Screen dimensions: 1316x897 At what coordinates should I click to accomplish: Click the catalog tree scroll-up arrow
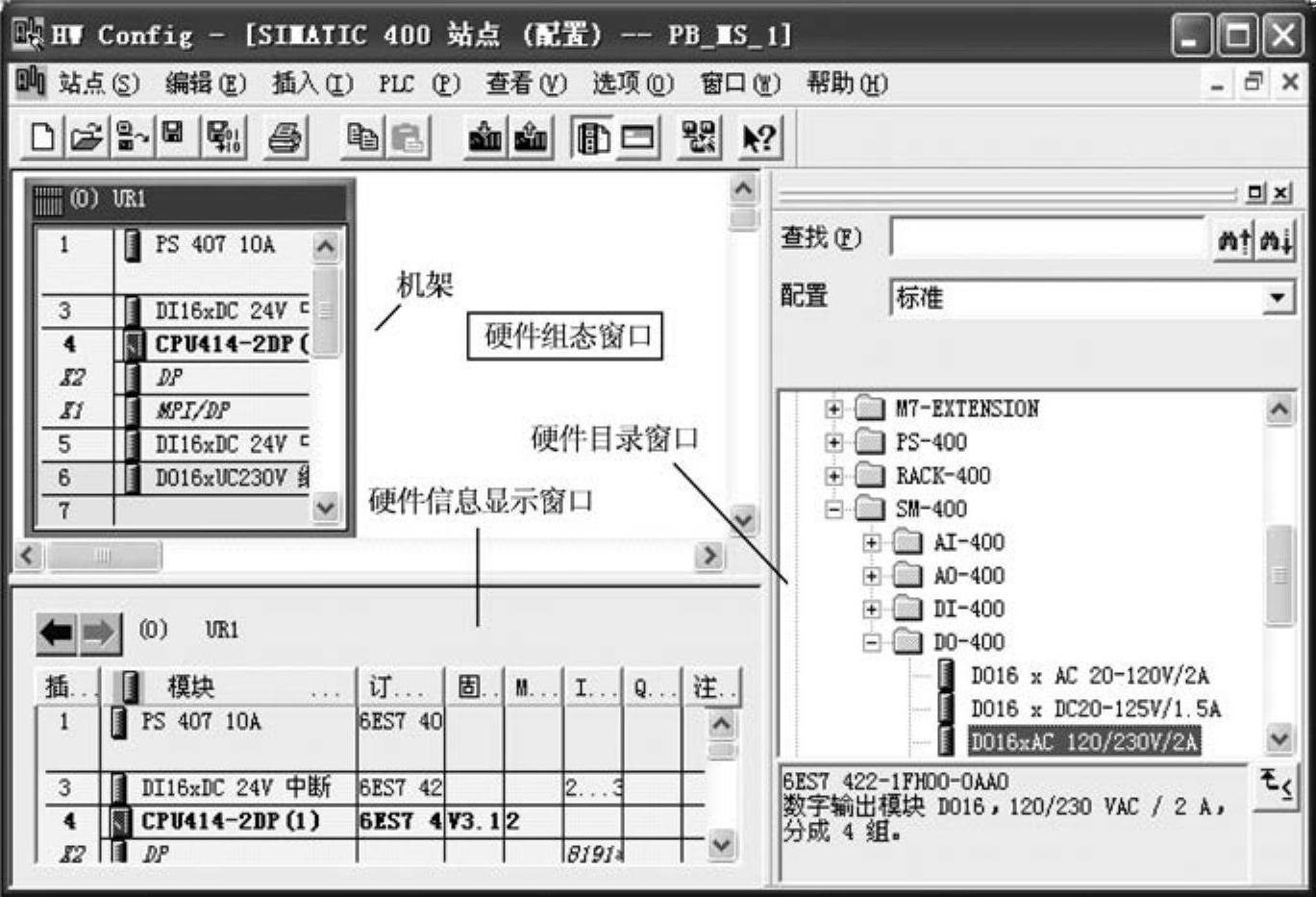click(x=1279, y=411)
